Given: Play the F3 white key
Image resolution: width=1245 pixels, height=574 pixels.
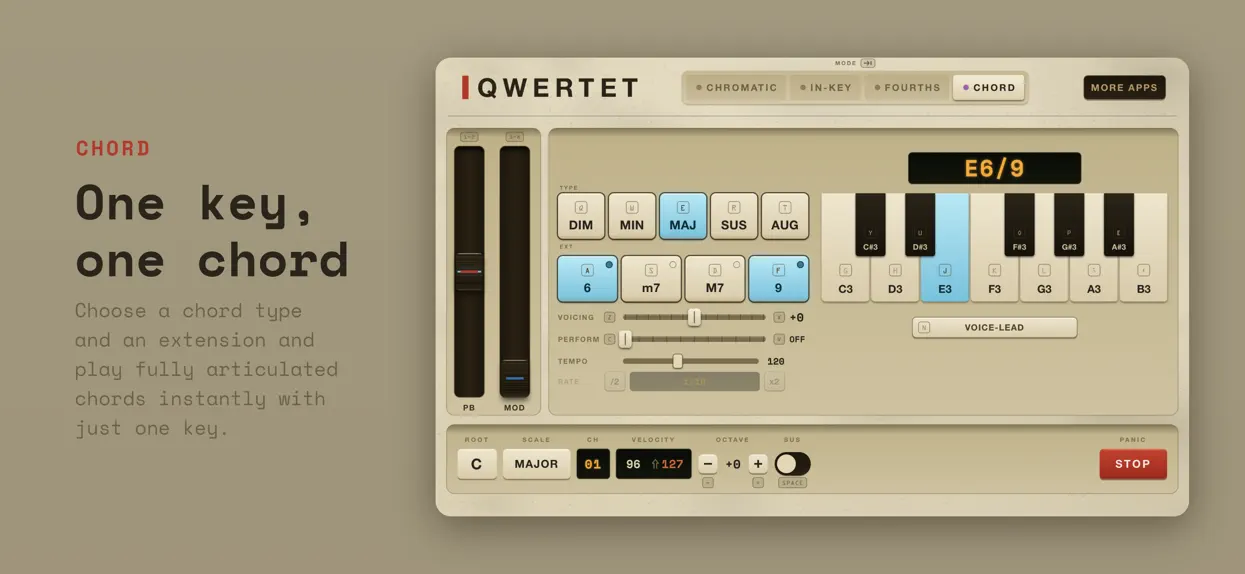Looking at the screenshot, I should point(994,281).
